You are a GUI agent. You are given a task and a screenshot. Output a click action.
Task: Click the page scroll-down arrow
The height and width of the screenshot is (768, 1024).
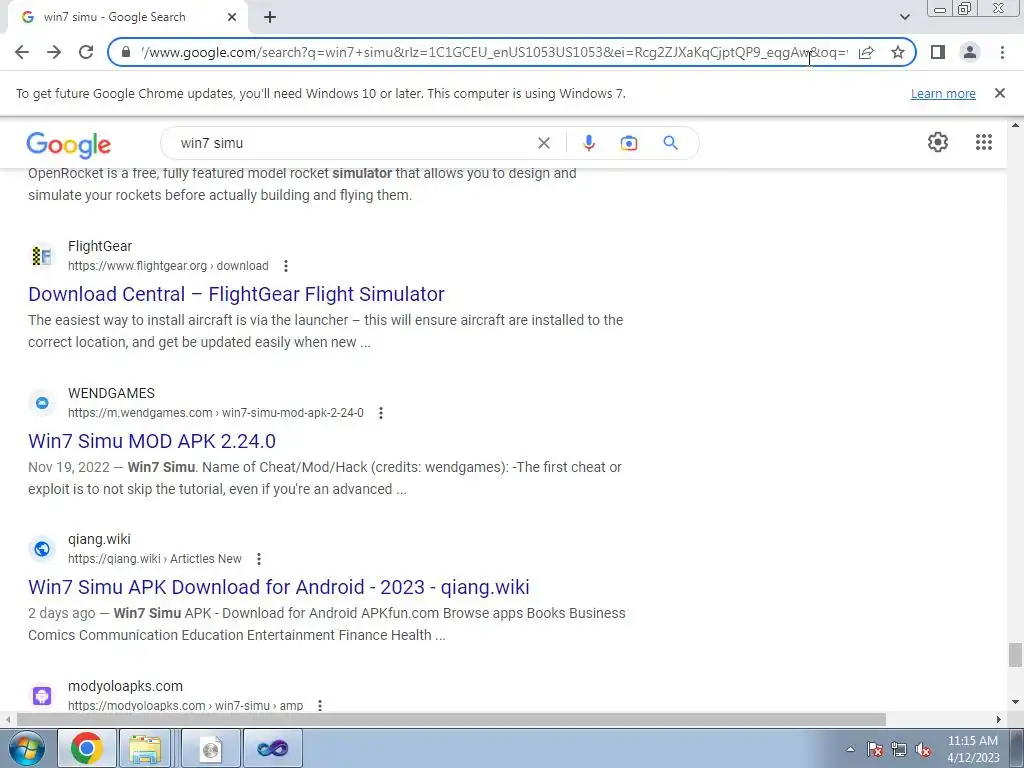pos(1015,702)
